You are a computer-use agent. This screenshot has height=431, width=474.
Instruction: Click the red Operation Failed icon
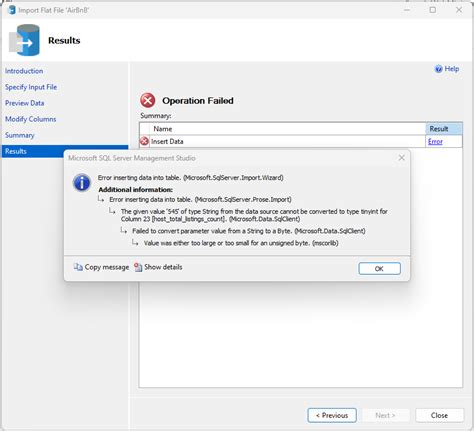tap(148, 100)
